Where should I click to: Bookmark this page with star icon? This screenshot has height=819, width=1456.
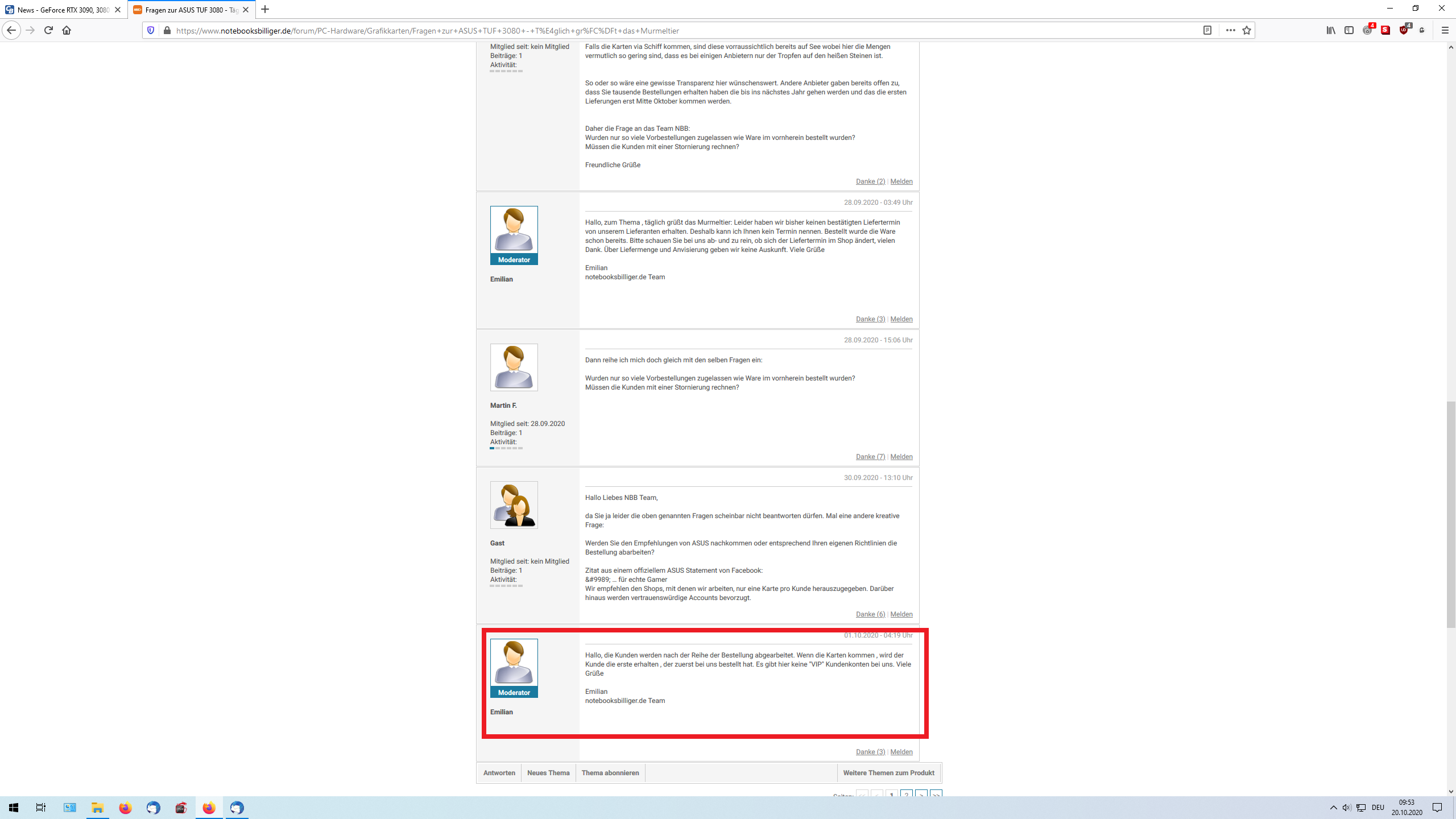1247,30
